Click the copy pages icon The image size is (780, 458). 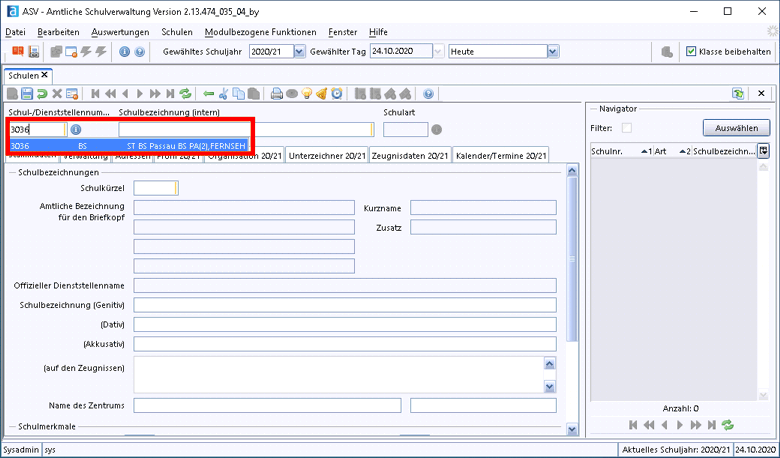click(239, 93)
